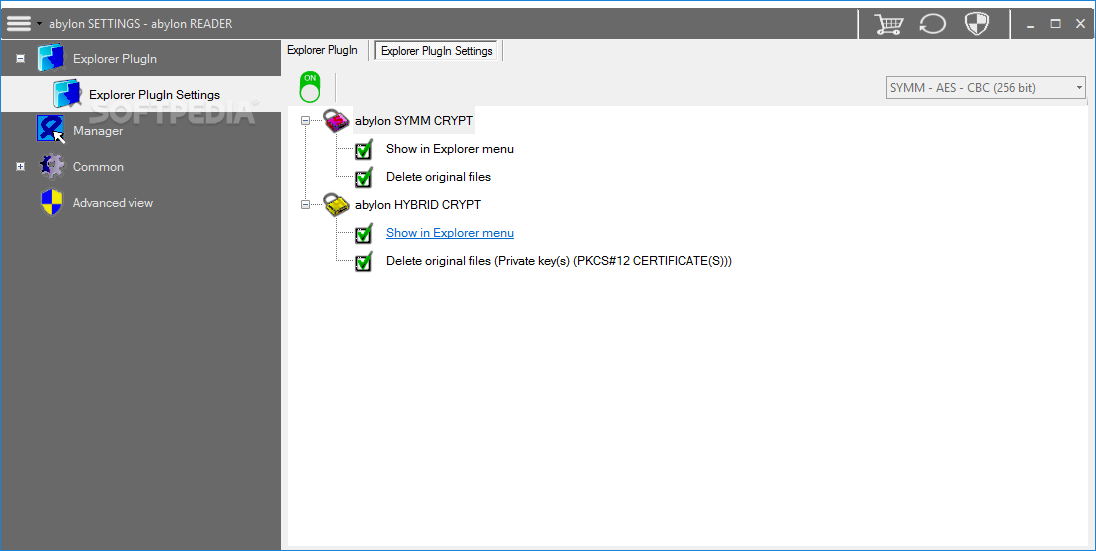
Task: Uncheck HYBRID CRYPT Show in Explorer menu checkbox
Action: (363, 234)
